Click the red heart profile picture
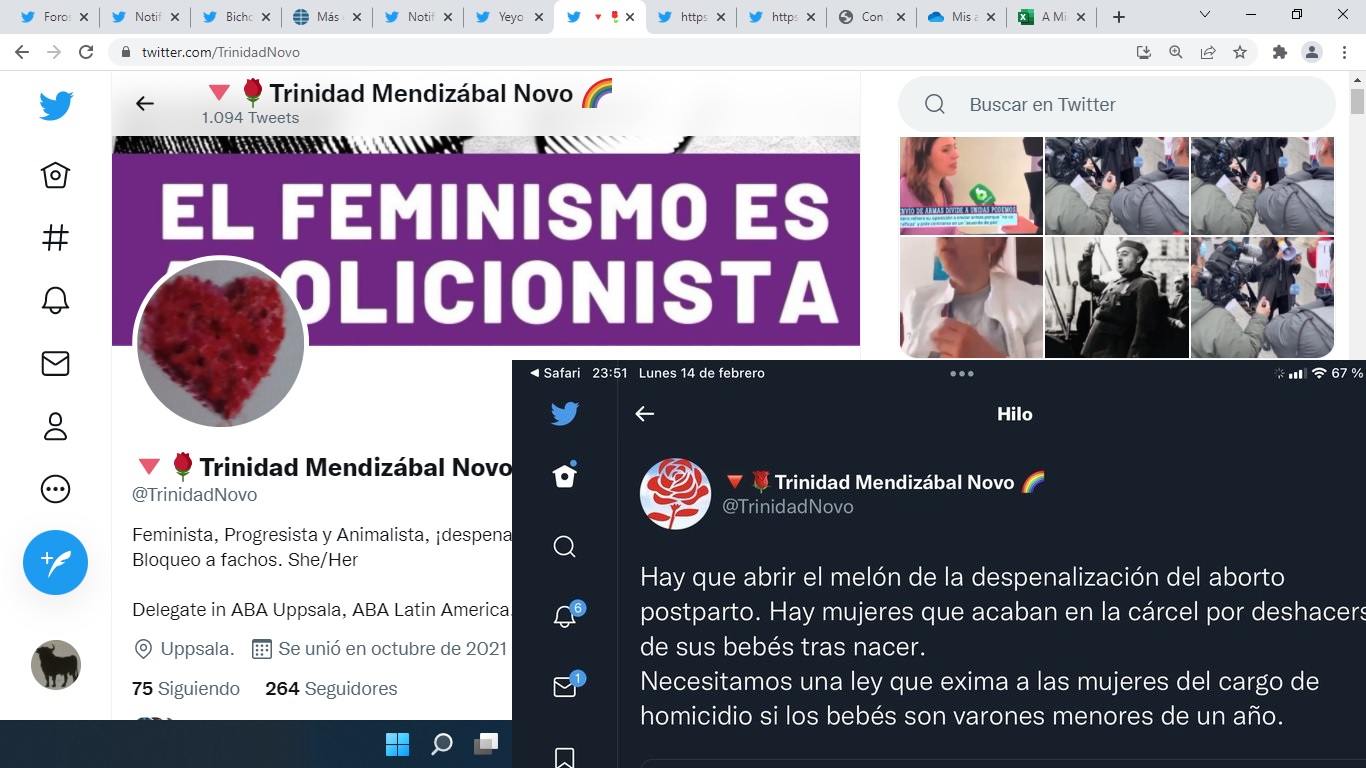Screen dimensions: 1366x768 click(220, 344)
